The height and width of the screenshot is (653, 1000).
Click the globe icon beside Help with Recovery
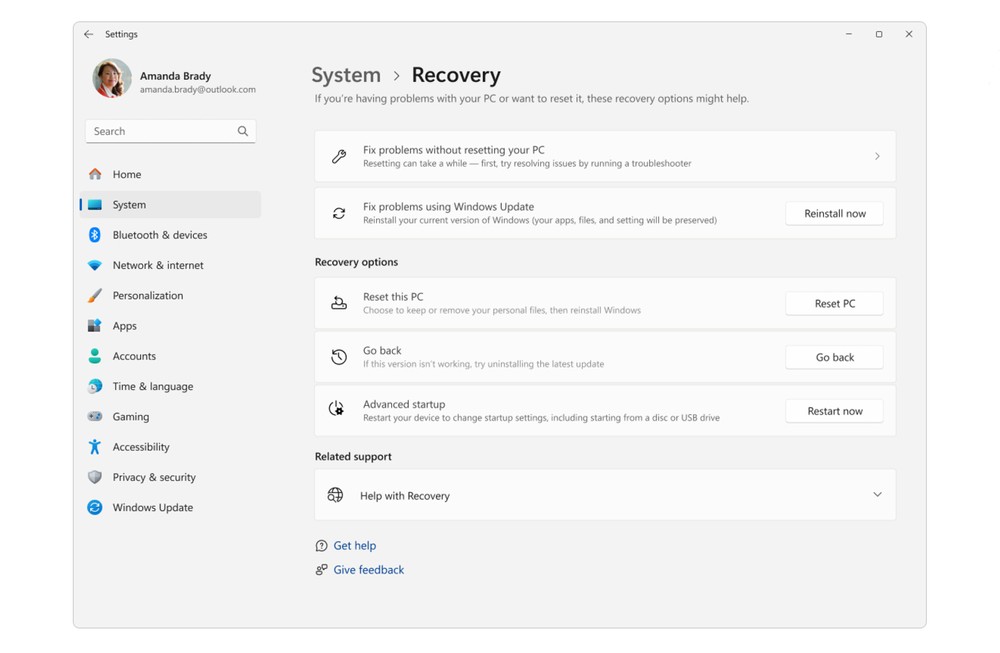[335, 495]
